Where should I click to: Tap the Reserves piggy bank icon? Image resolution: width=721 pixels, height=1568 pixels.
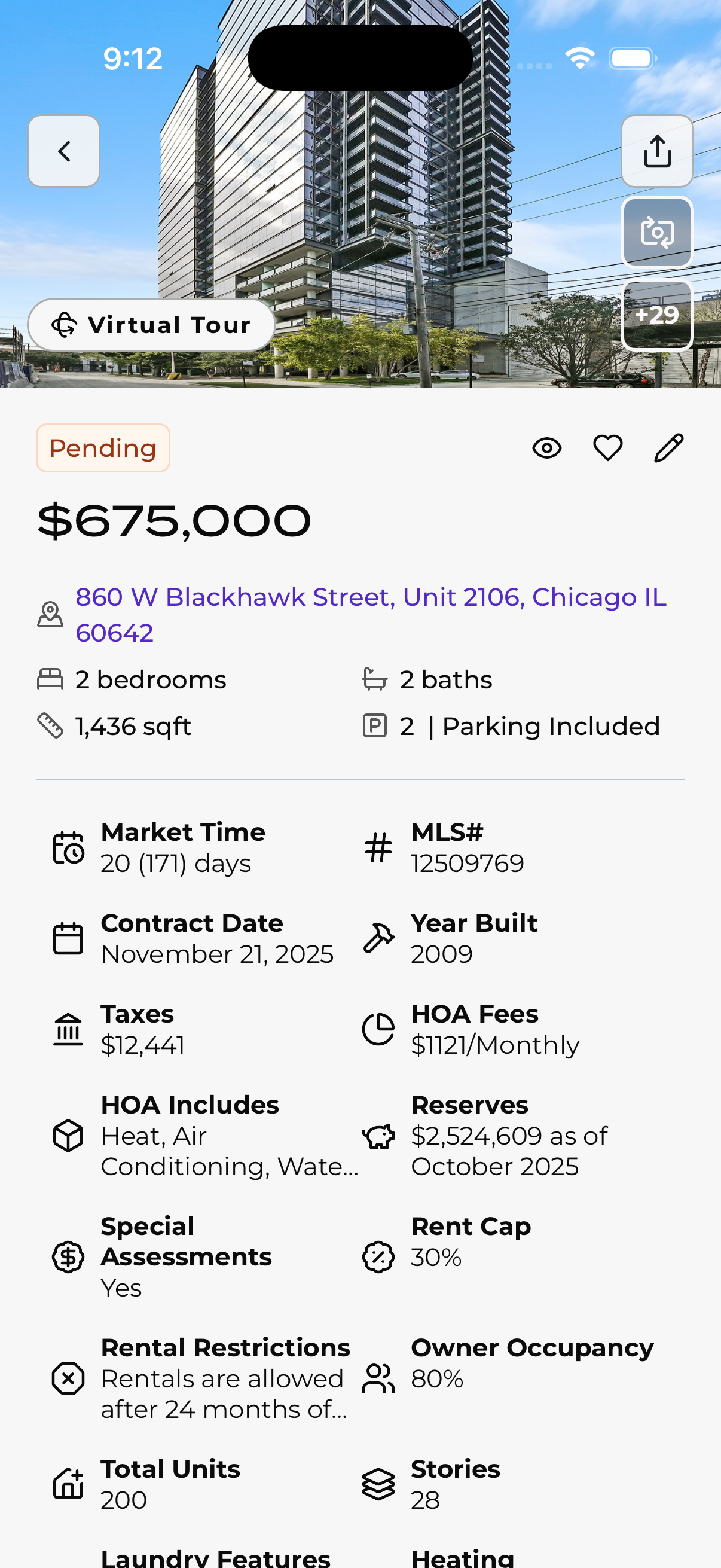(x=378, y=1136)
